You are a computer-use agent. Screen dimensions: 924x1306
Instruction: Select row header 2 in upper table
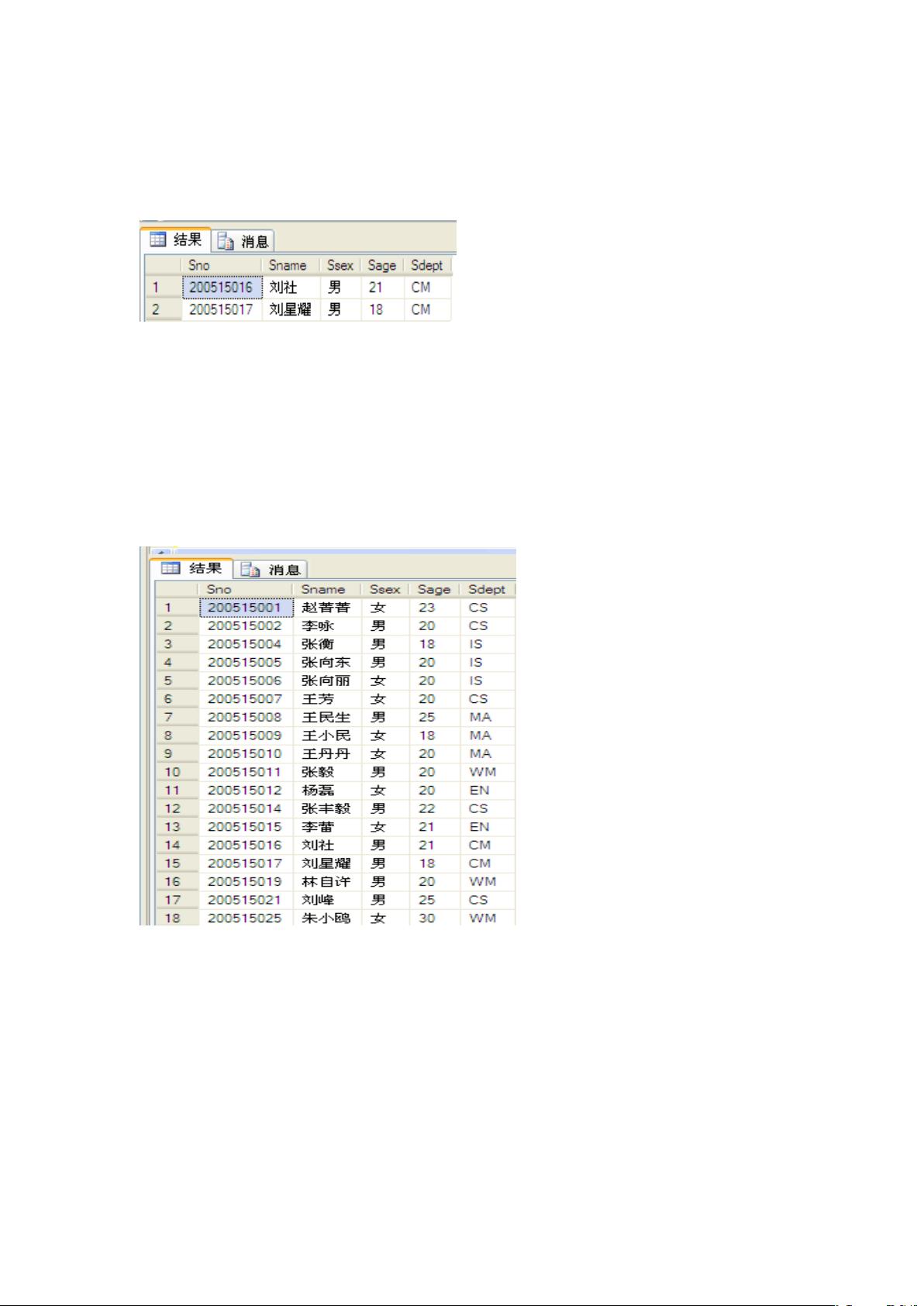pyautogui.click(x=163, y=310)
